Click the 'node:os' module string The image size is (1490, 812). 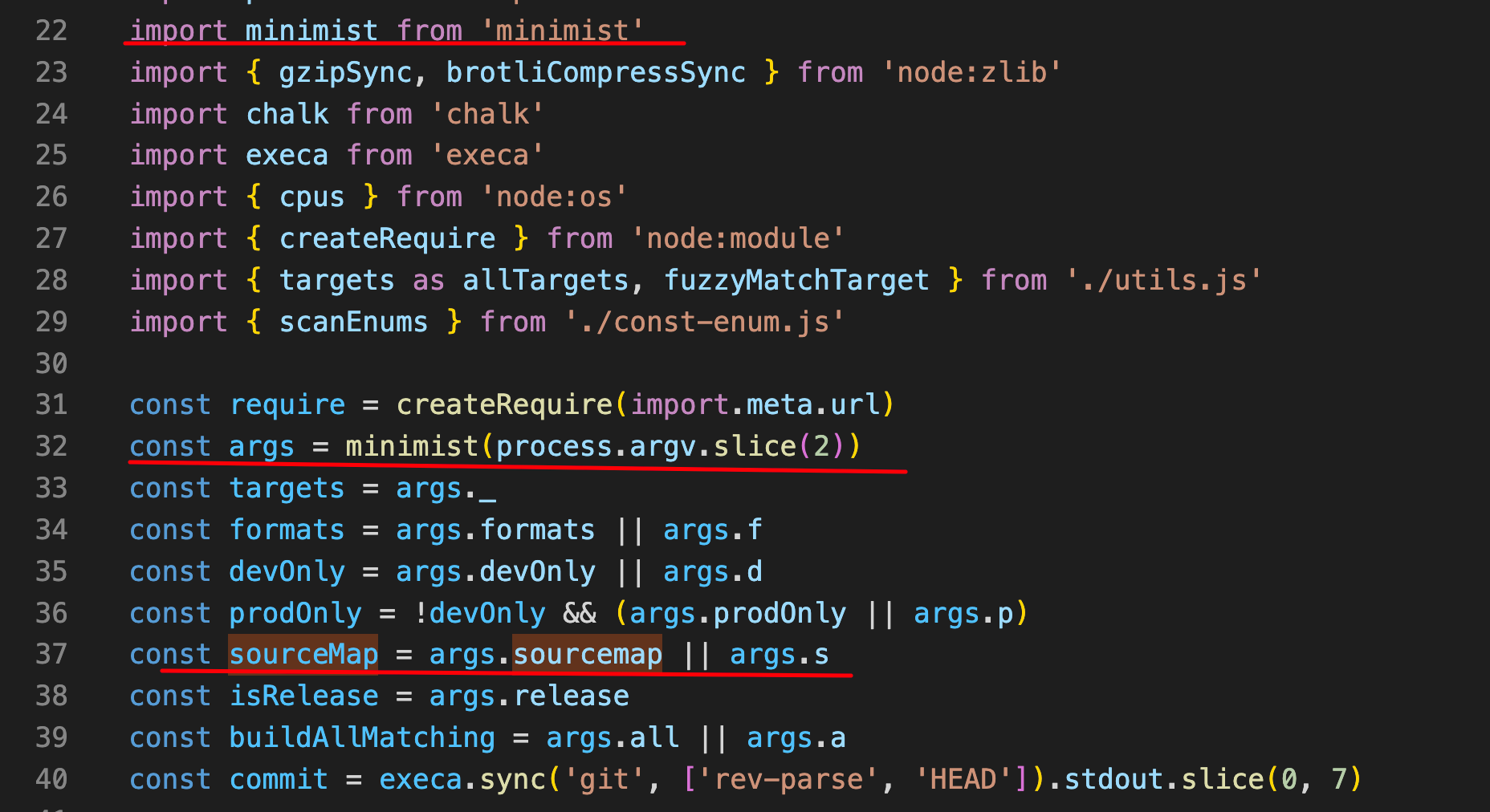coord(554,197)
